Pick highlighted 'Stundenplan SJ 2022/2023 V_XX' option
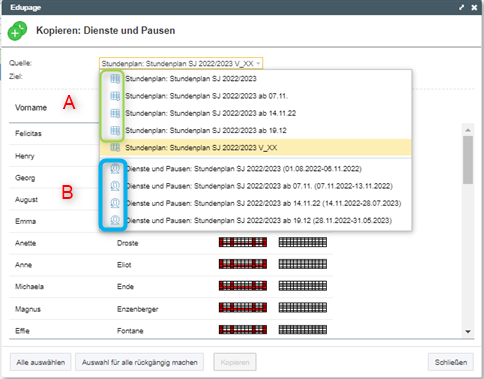This screenshot has width=484, height=379. point(255,147)
